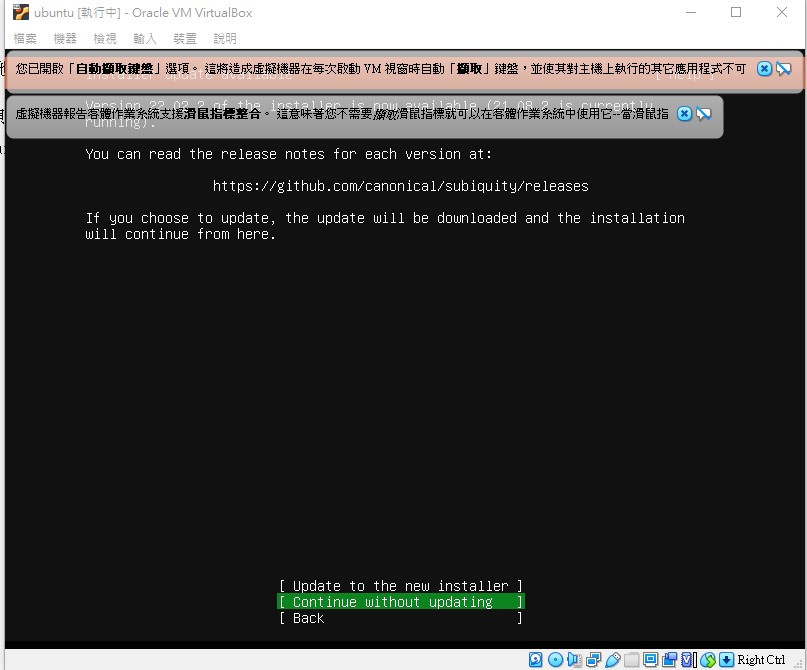Click the recording status icon
This screenshot has height=670, width=807.
[670, 660]
